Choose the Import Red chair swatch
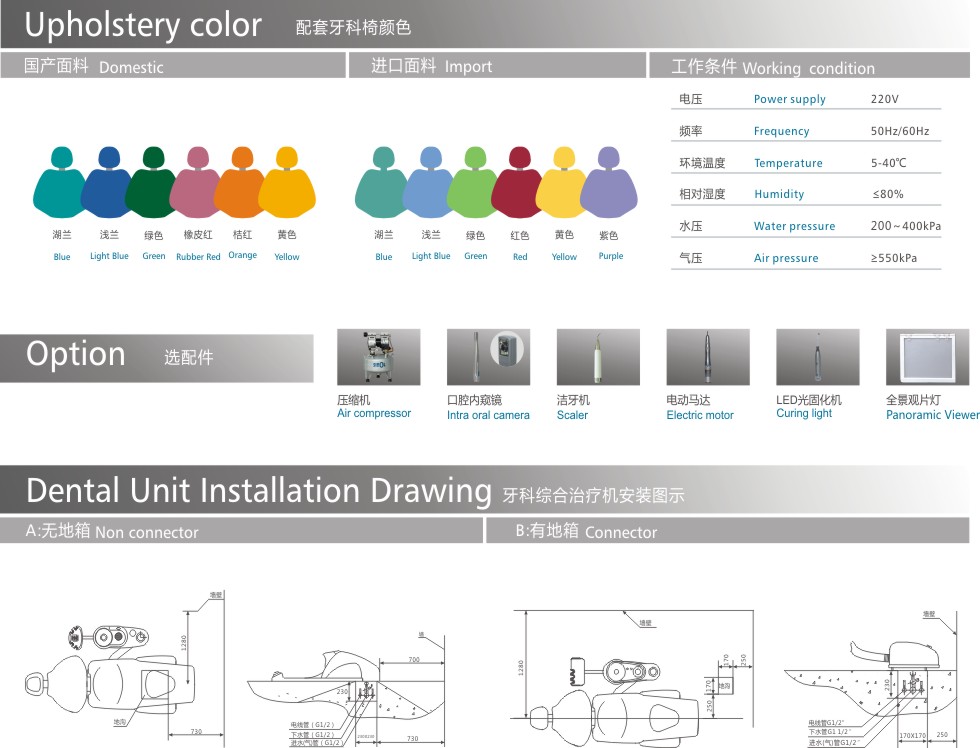This screenshot has width=980, height=748. point(519,184)
